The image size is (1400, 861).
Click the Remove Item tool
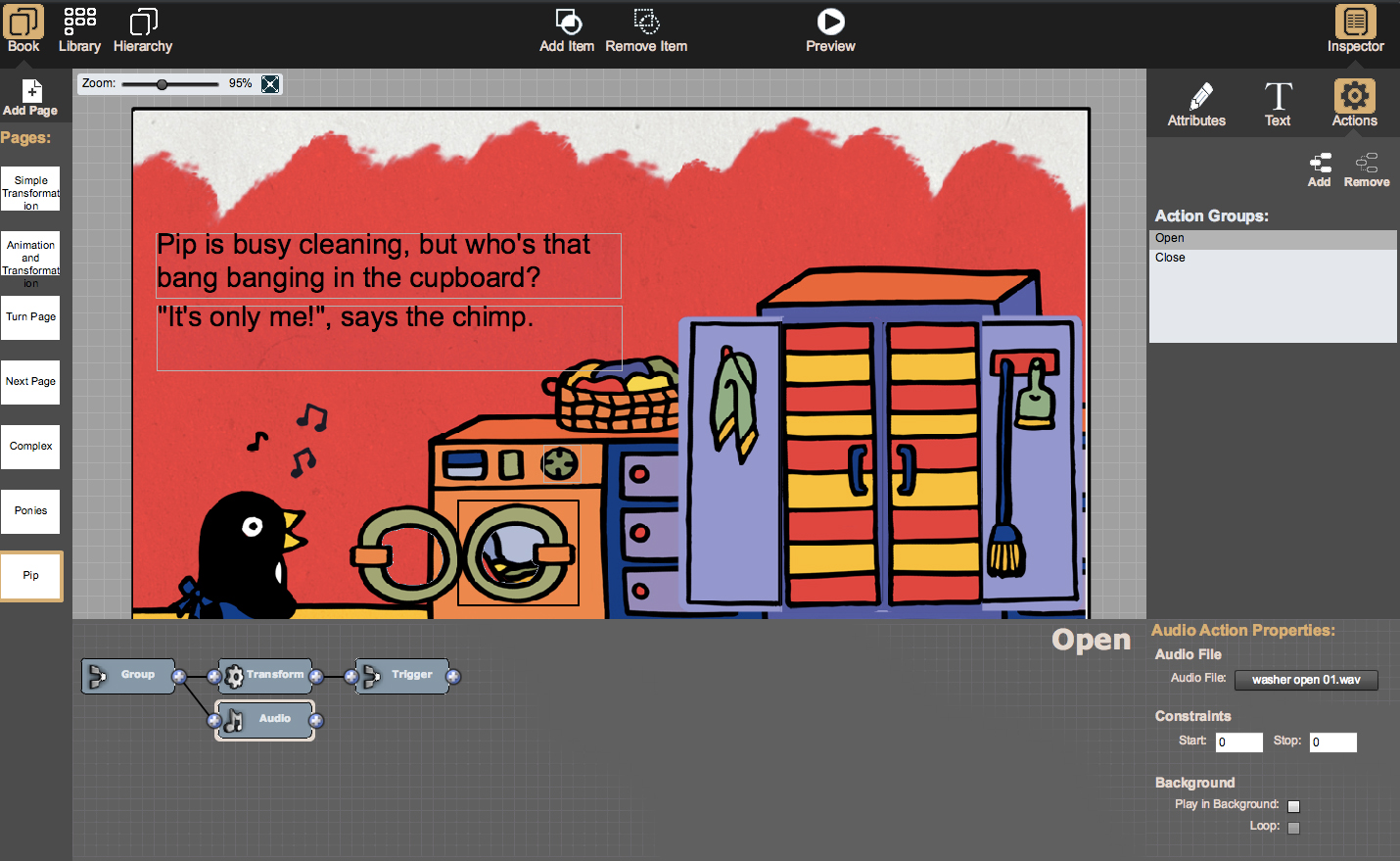[646, 29]
